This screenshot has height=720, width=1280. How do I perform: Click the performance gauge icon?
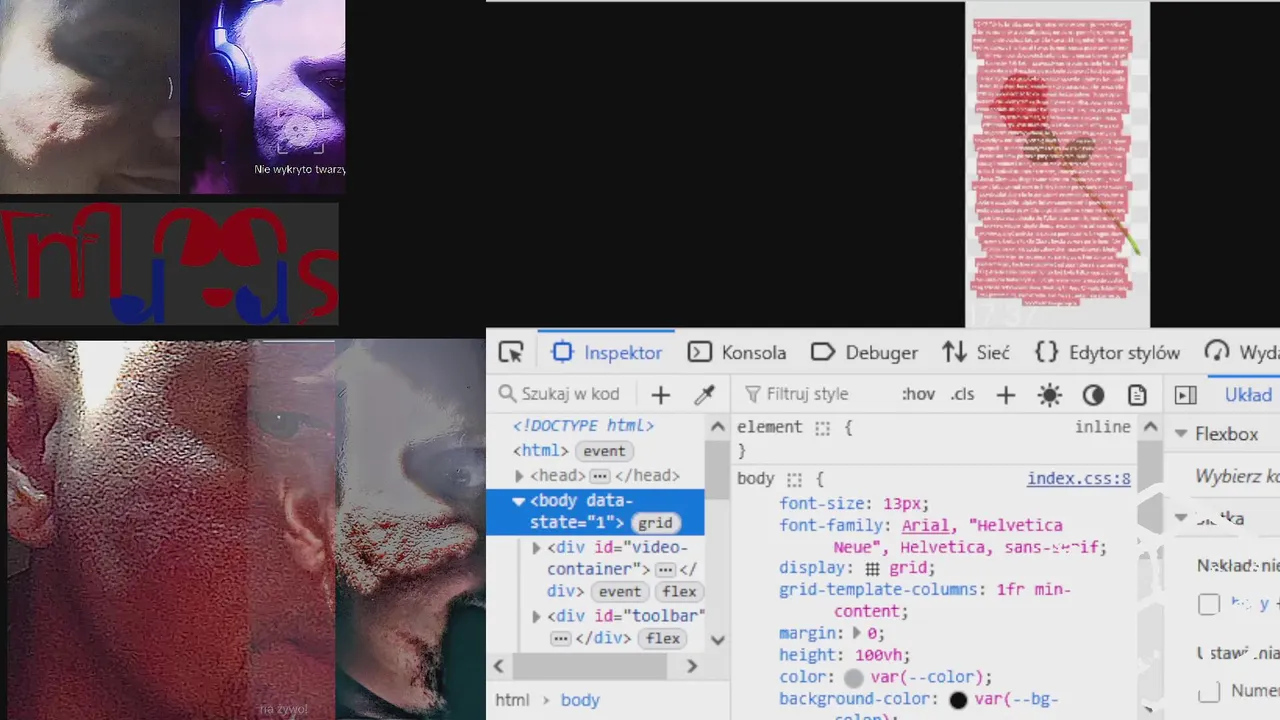point(1217,352)
